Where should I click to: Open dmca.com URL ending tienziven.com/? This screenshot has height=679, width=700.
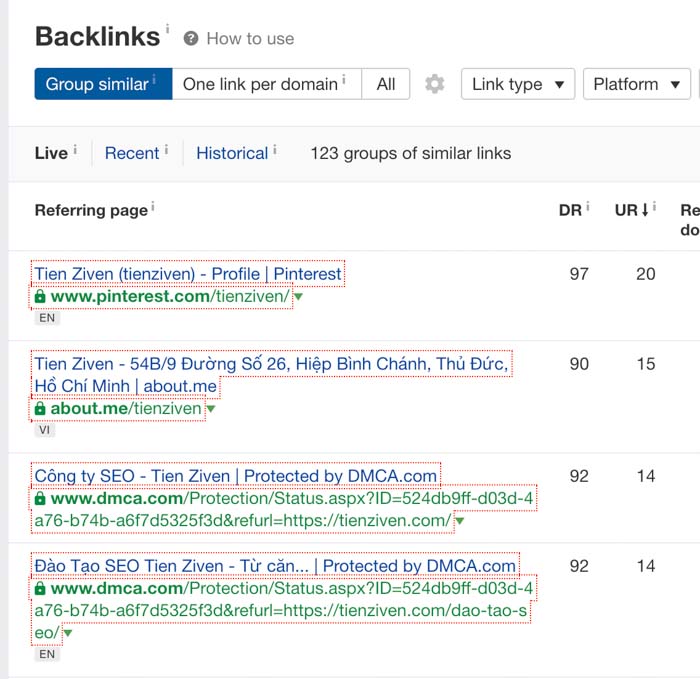284,510
